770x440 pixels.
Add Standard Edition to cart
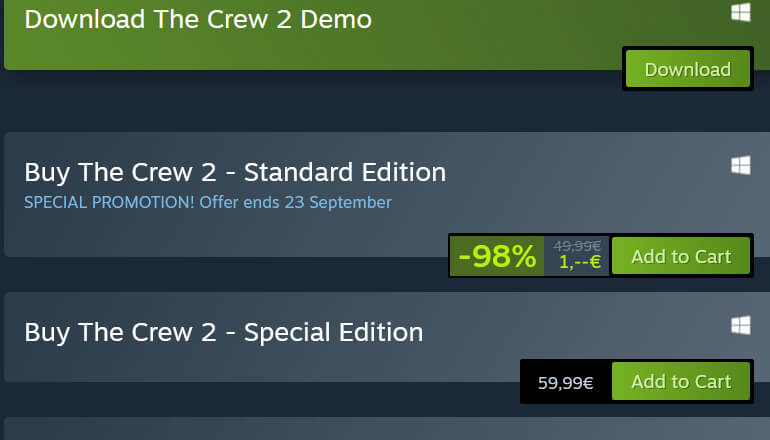pyautogui.click(x=681, y=256)
